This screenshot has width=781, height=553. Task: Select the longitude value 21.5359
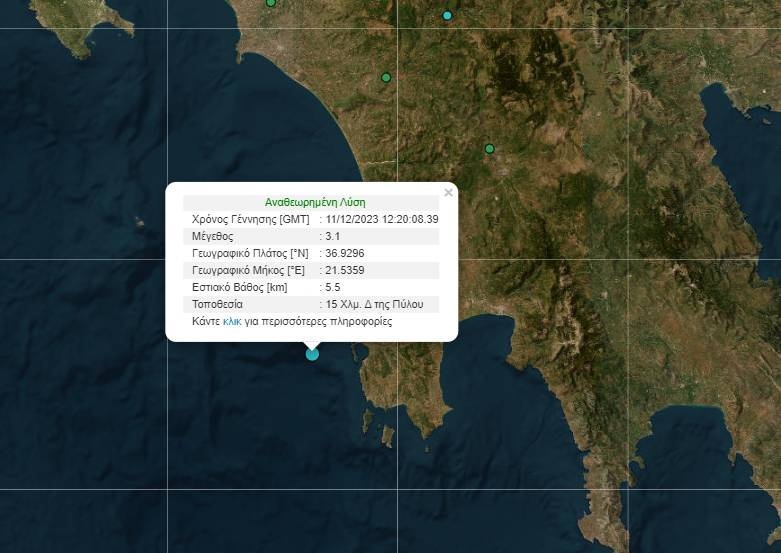tap(346, 270)
